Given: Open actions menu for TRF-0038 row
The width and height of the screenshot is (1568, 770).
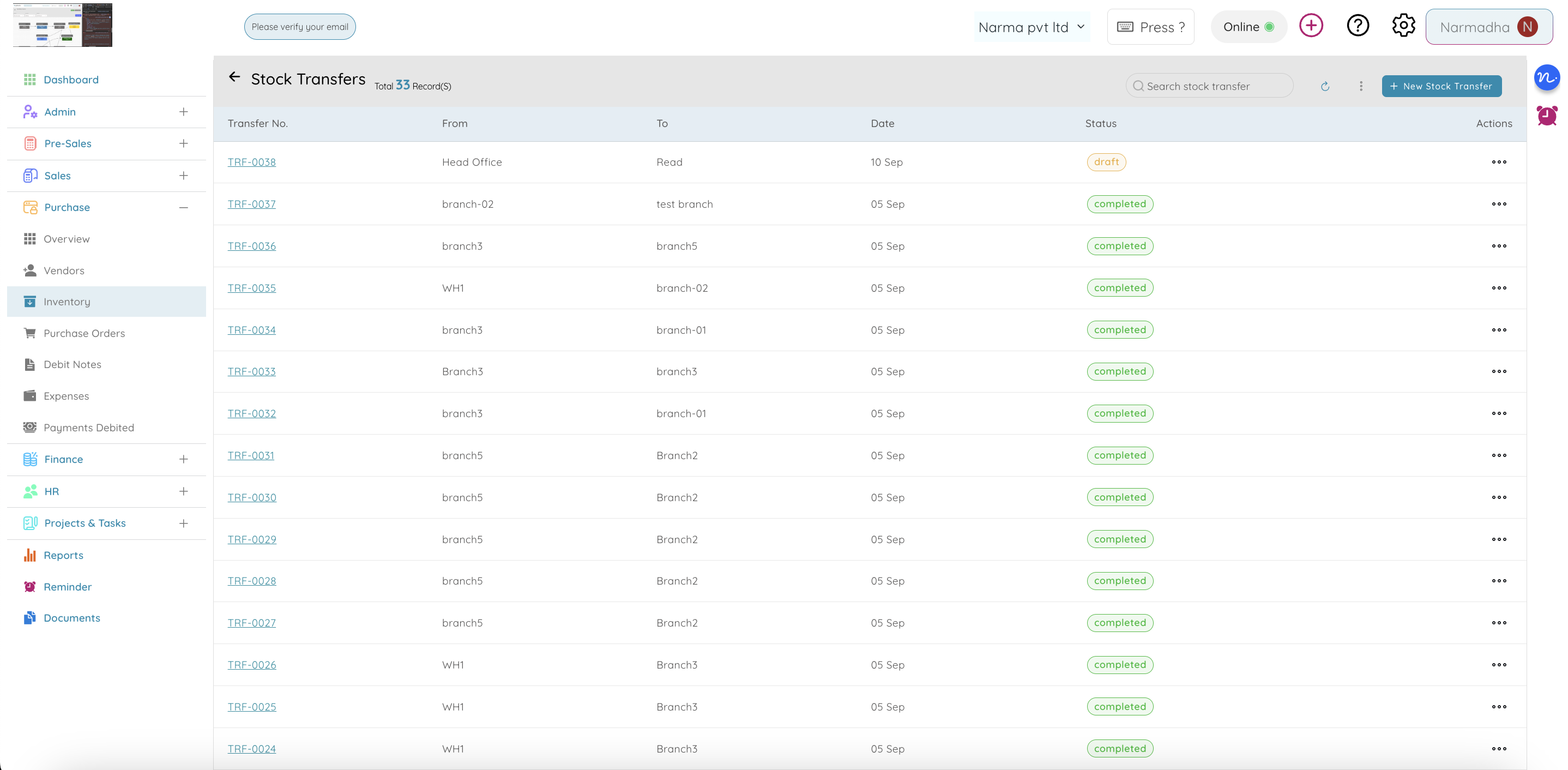Looking at the screenshot, I should click(1499, 162).
